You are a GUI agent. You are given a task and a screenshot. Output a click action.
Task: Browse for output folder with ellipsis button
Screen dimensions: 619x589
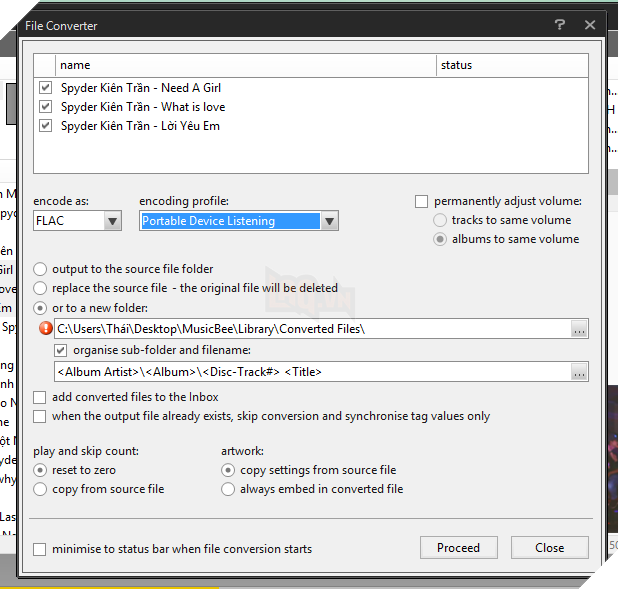[579, 328]
